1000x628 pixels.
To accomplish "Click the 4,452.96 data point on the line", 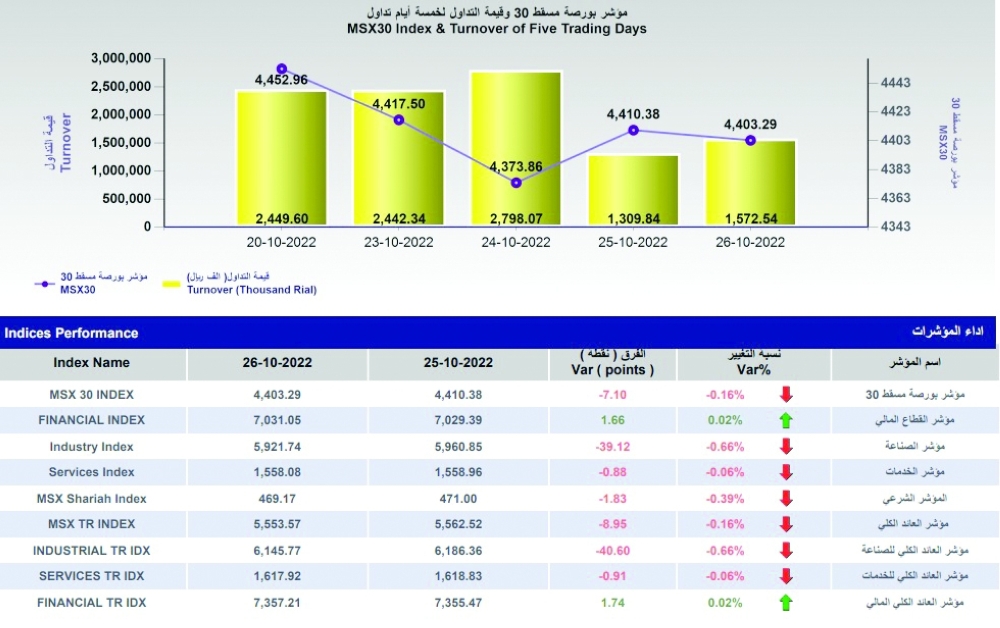I will pos(281,69).
